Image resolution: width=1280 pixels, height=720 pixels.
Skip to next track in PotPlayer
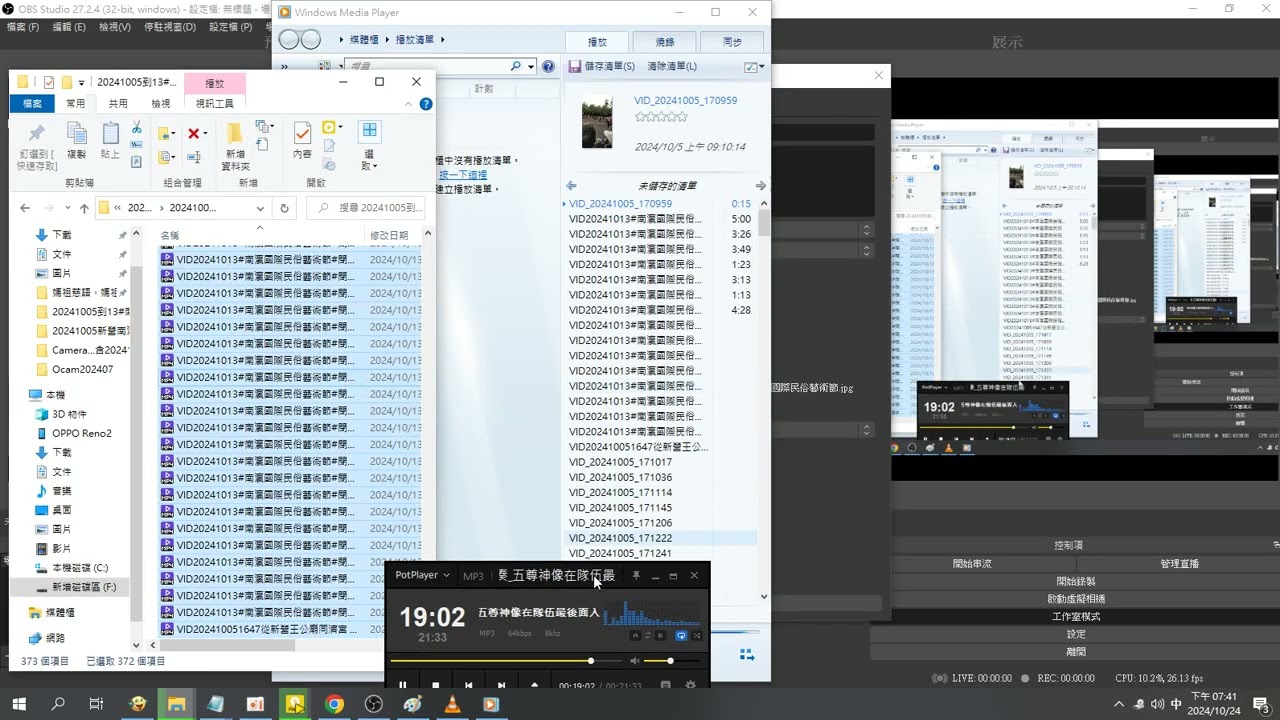coord(501,685)
